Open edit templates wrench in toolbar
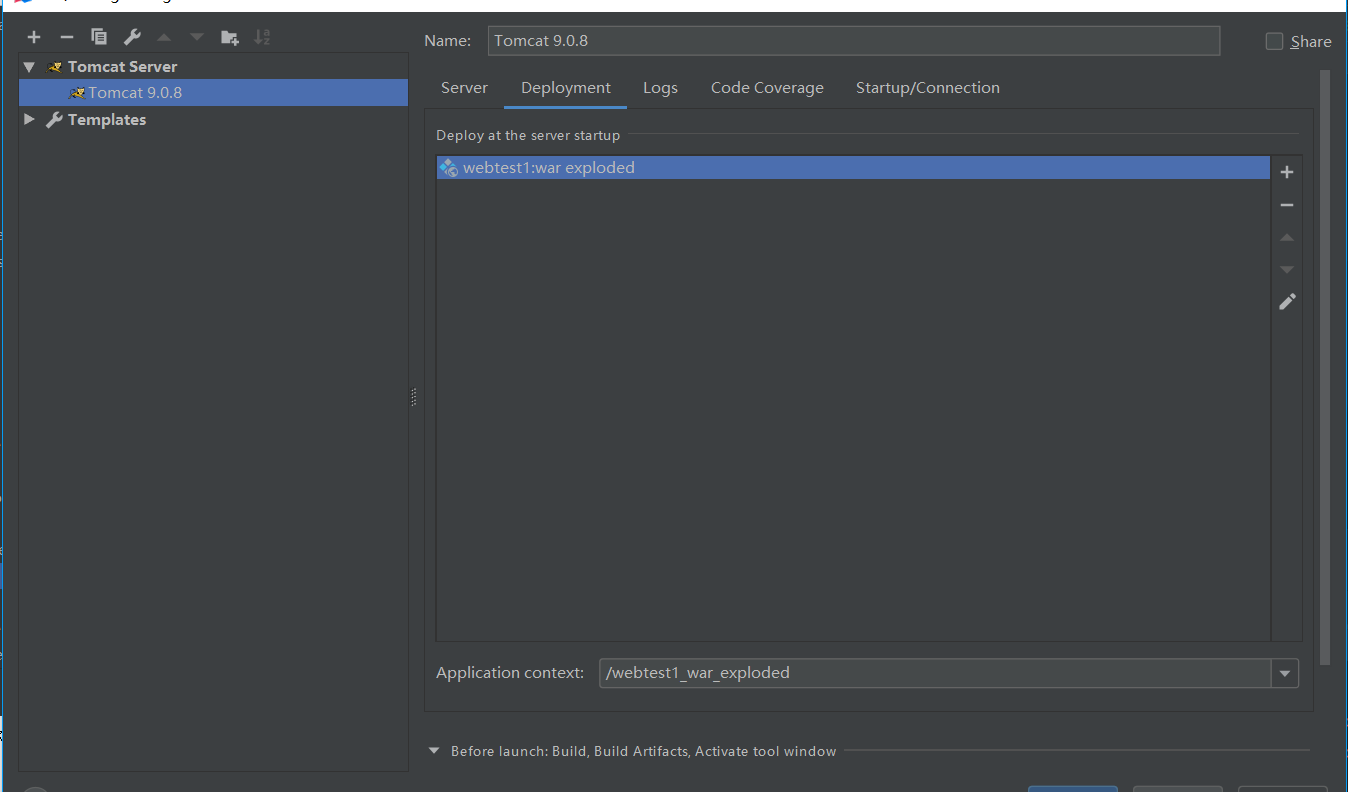 click(132, 37)
